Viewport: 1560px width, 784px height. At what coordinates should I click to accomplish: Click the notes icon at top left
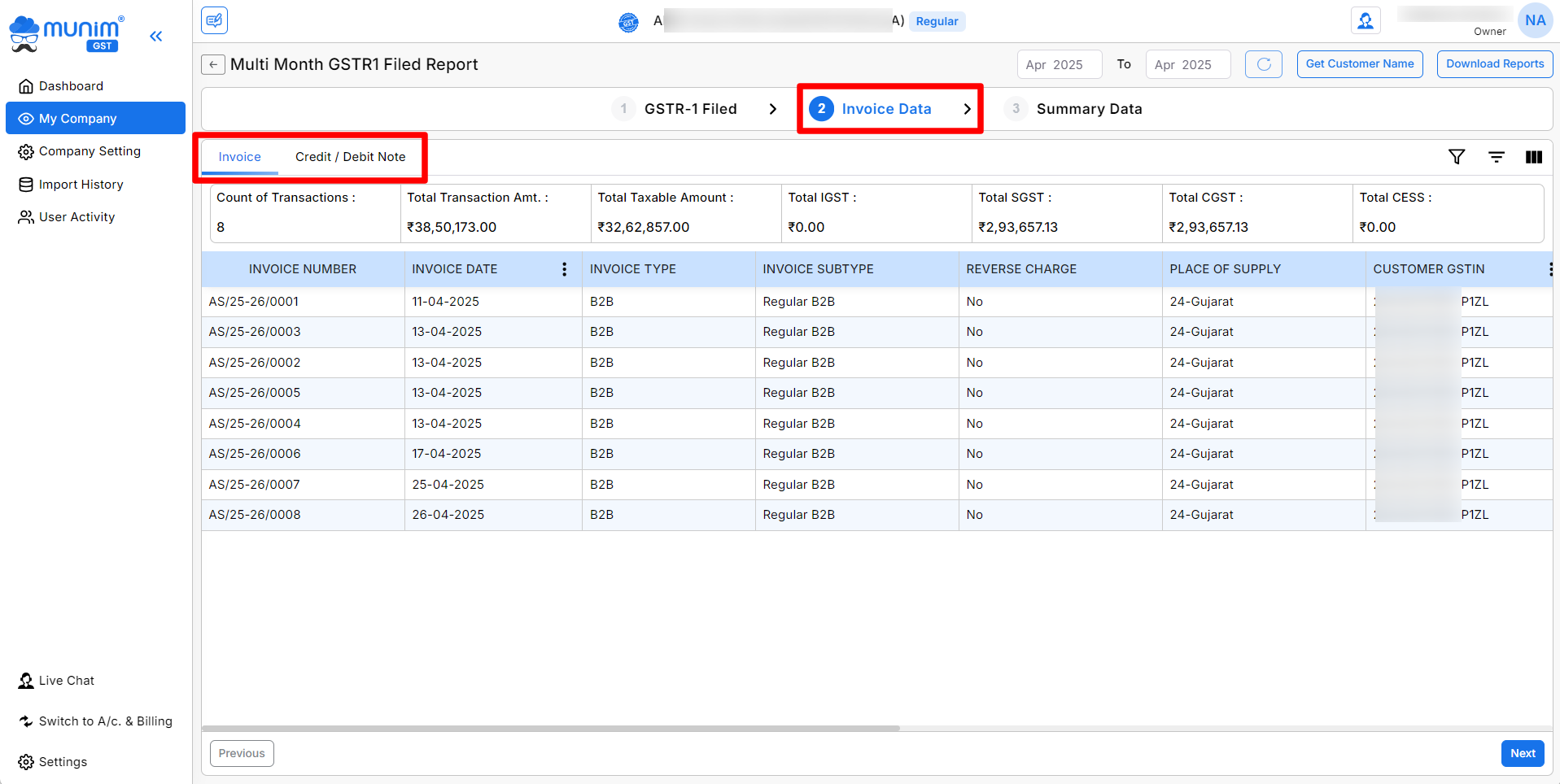(x=215, y=20)
